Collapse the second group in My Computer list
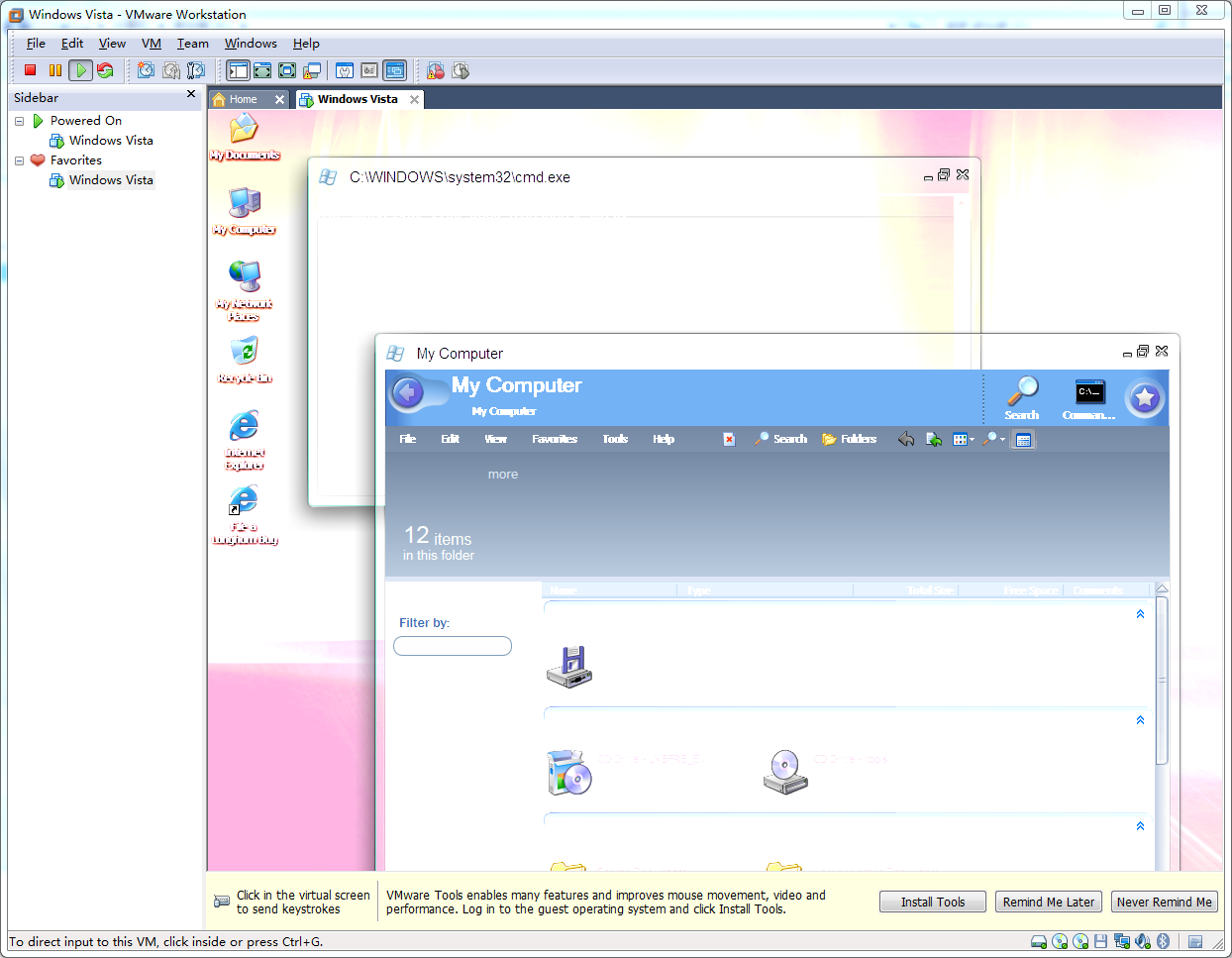The height and width of the screenshot is (958, 1232). pyautogui.click(x=1140, y=720)
